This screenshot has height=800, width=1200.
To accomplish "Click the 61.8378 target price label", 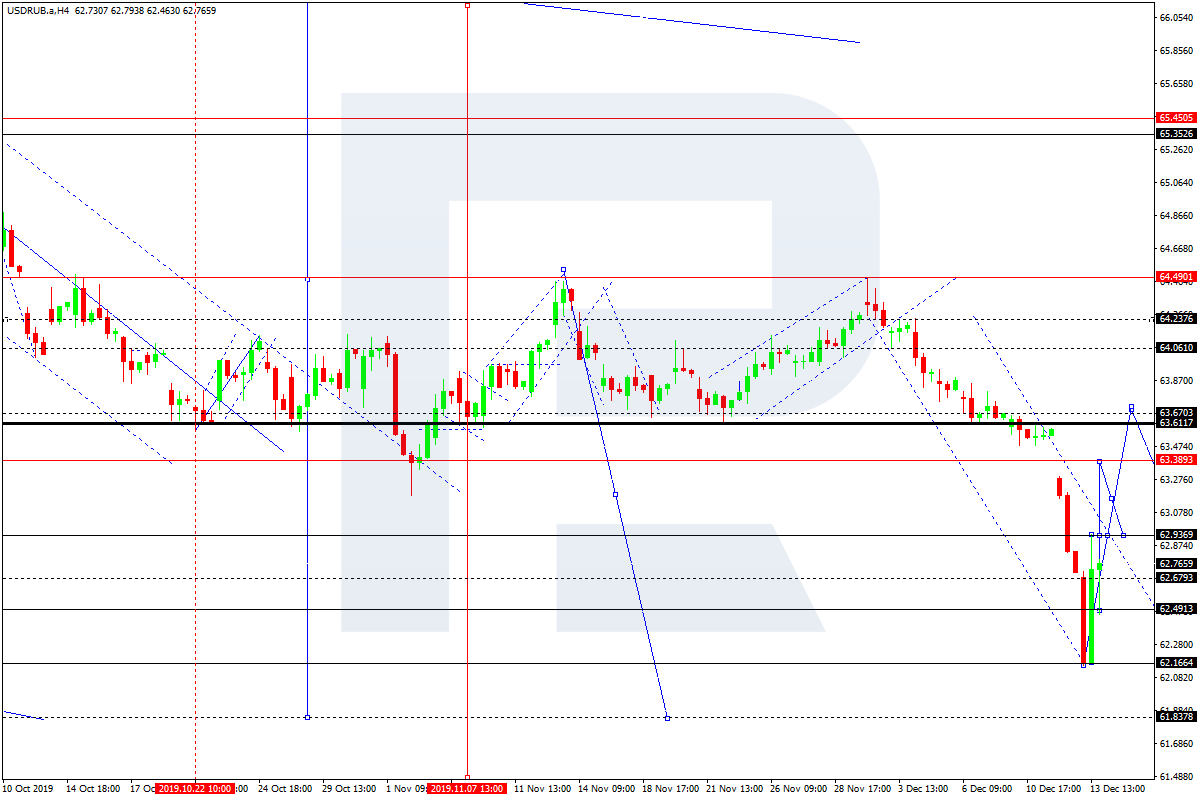I will [1175, 717].
